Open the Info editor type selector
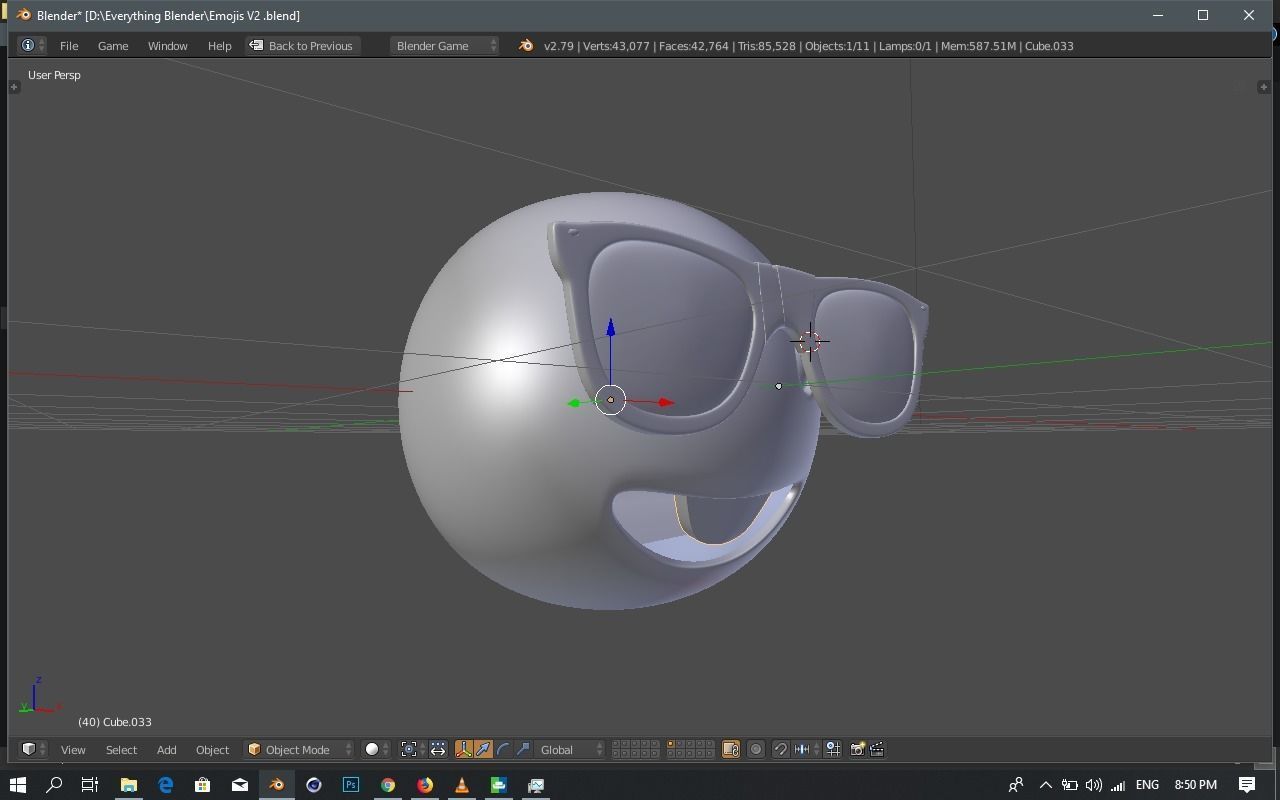The height and width of the screenshot is (800, 1280). (x=32, y=46)
